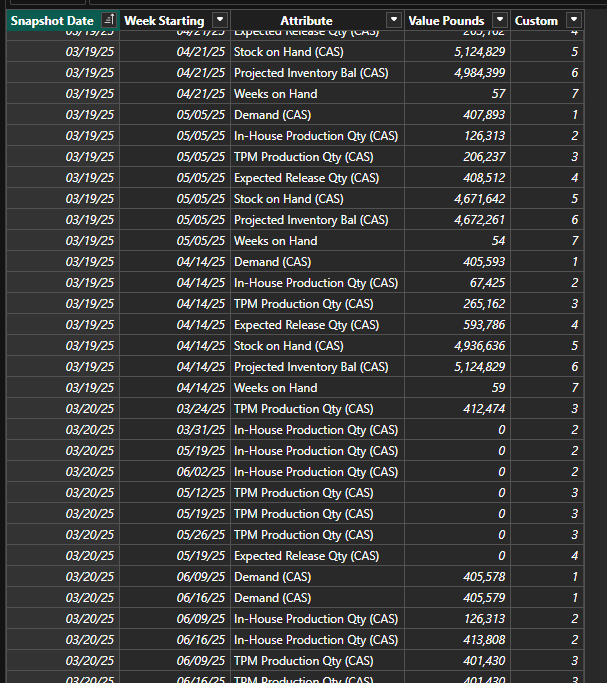Viewport: 607px width, 683px height.
Task: Click In-House Production Qty (CAS) in 06/02/25 row
Action: click(x=316, y=472)
